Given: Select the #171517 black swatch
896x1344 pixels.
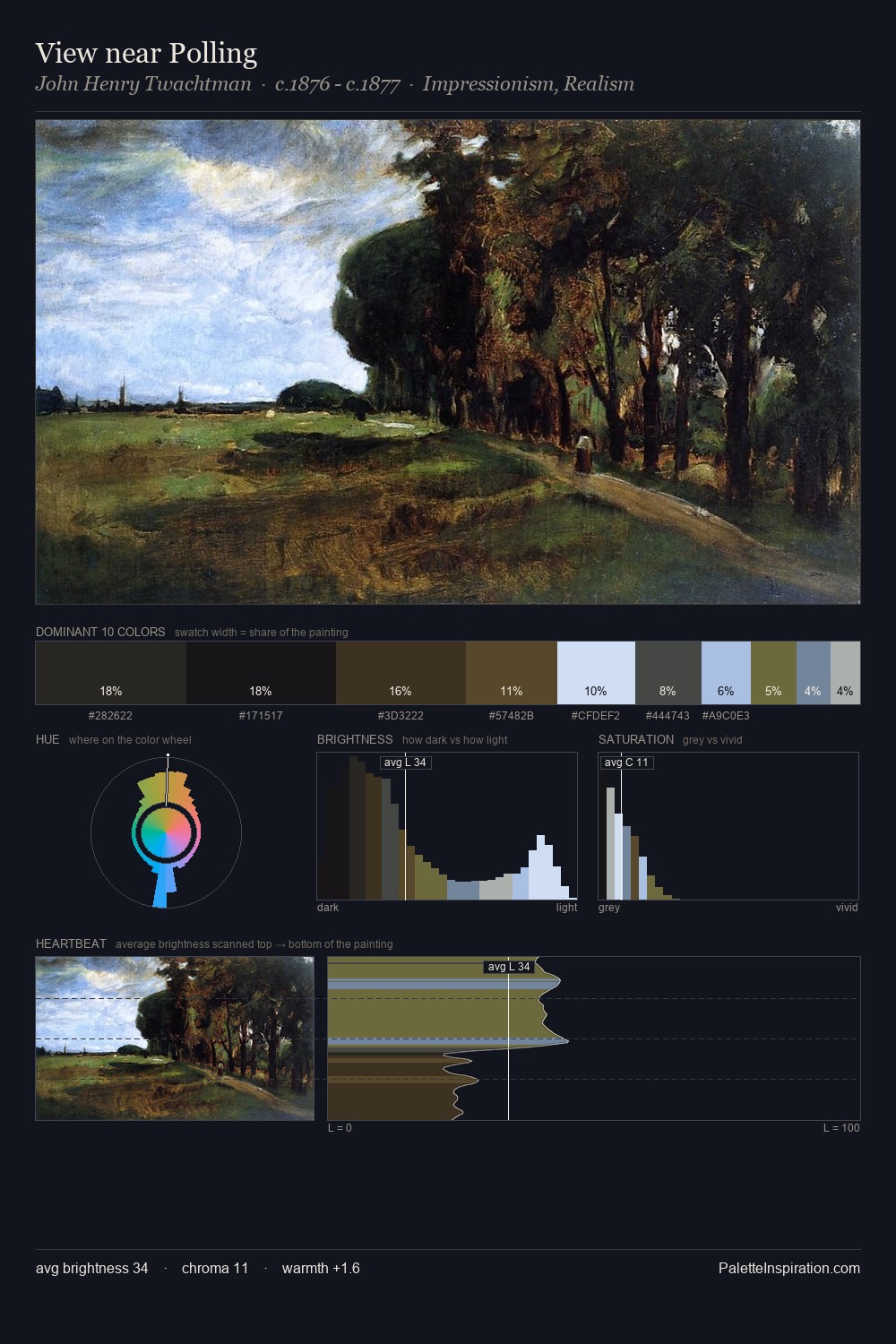Looking at the screenshot, I should pyautogui.click(x=261, y=673).
